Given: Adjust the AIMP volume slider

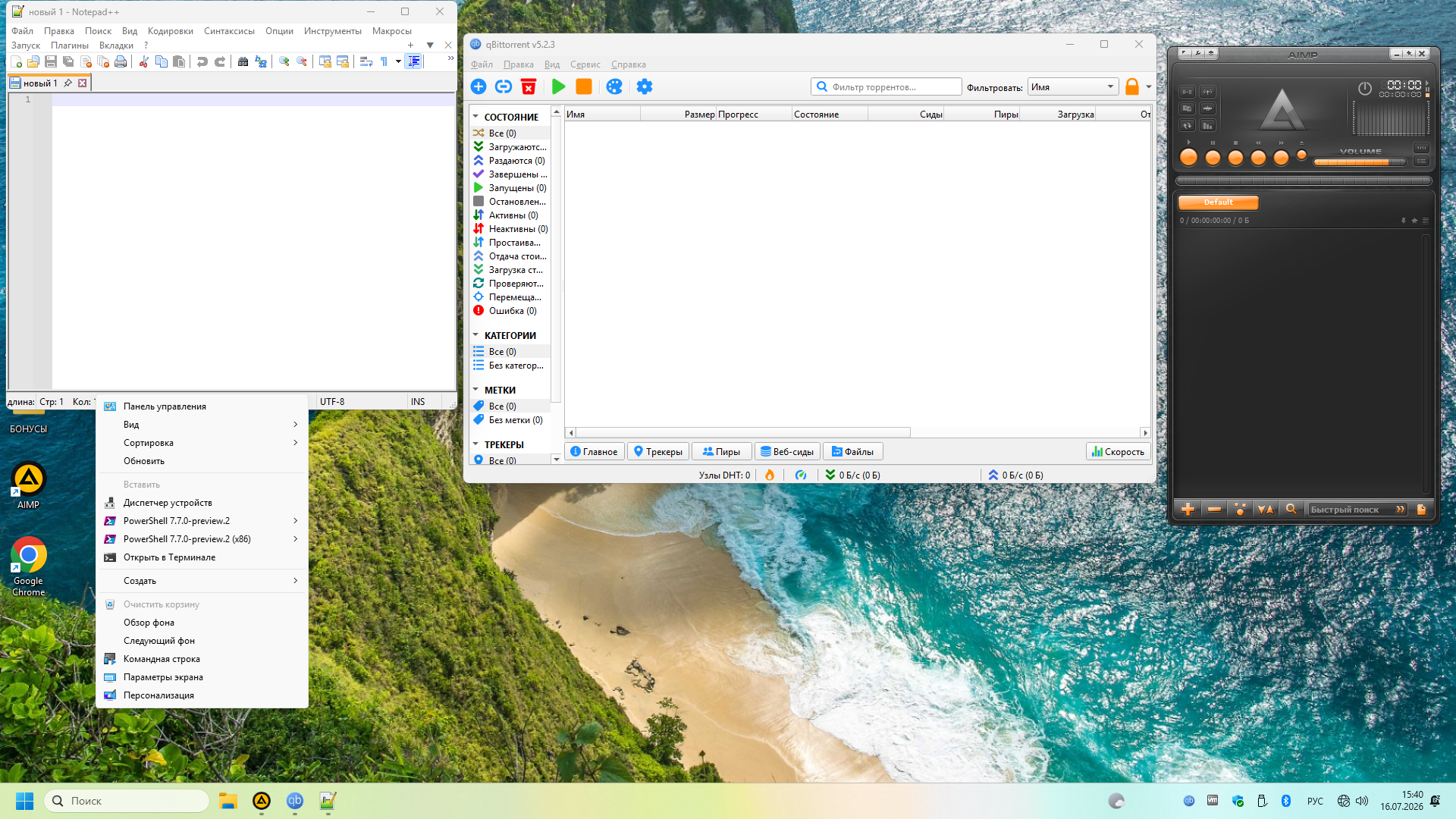Looking at the screenshot, I should click(x=1359, y=162).
